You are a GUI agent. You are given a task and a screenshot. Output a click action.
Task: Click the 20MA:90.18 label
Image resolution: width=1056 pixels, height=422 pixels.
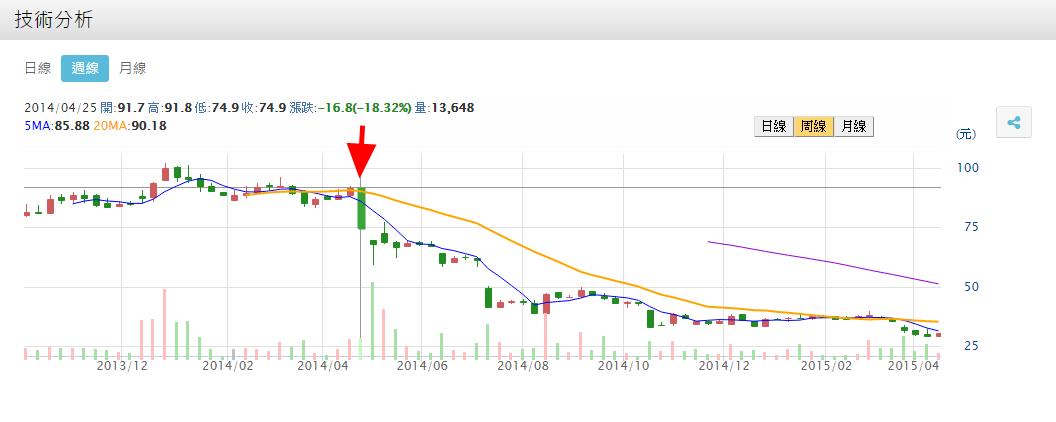(130, 126)
